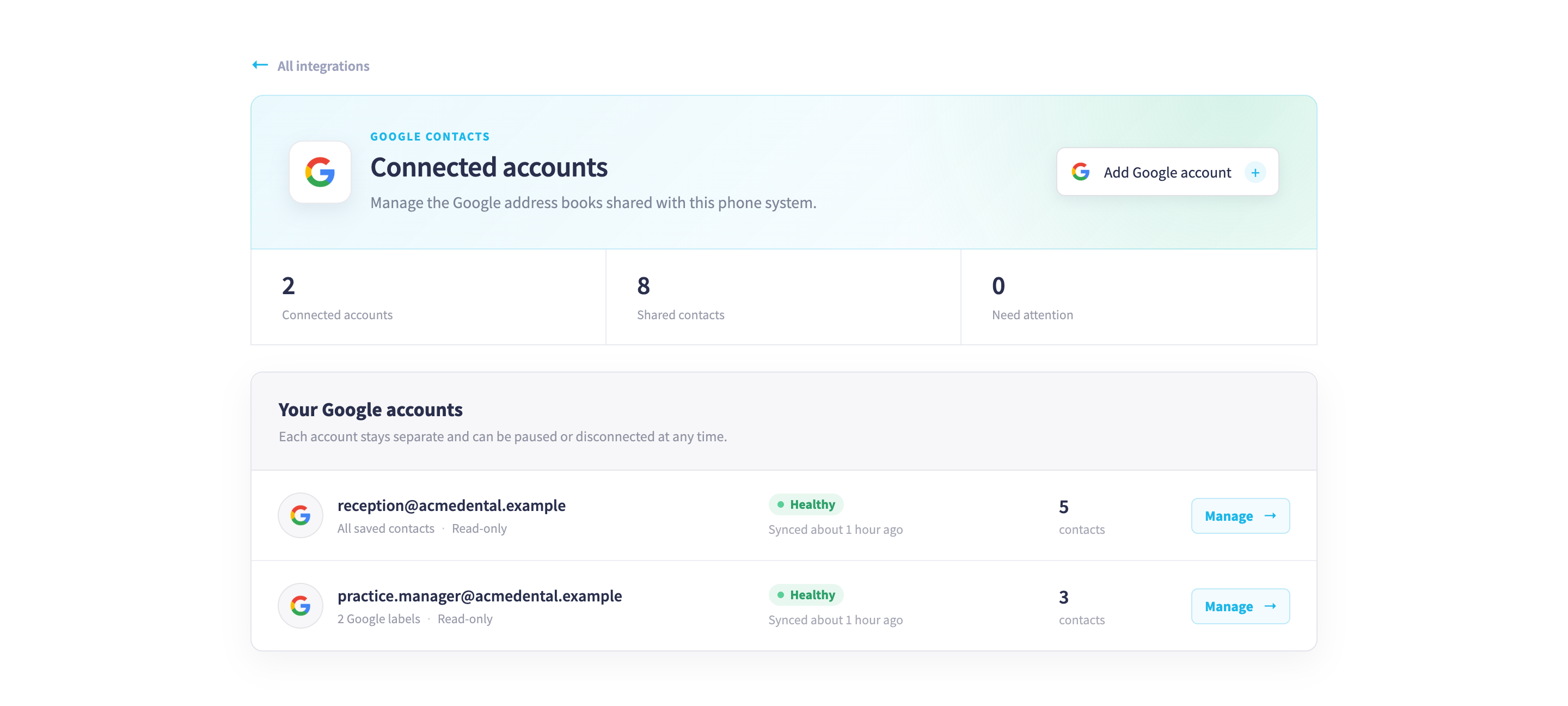This screenshot has height=706, width=1568.
Task: Click the plus icon in Add Google account
Action: click(x=1254, y=172)
